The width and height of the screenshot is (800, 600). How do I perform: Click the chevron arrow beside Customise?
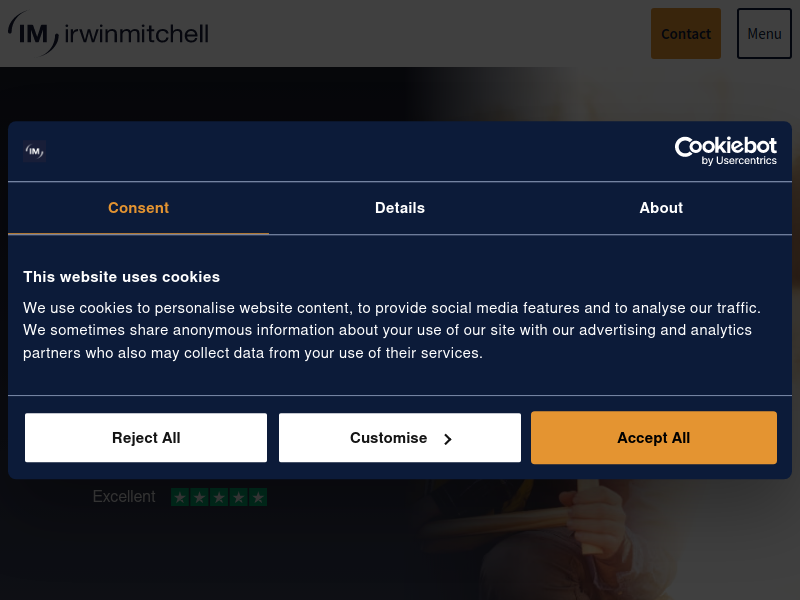448,439
